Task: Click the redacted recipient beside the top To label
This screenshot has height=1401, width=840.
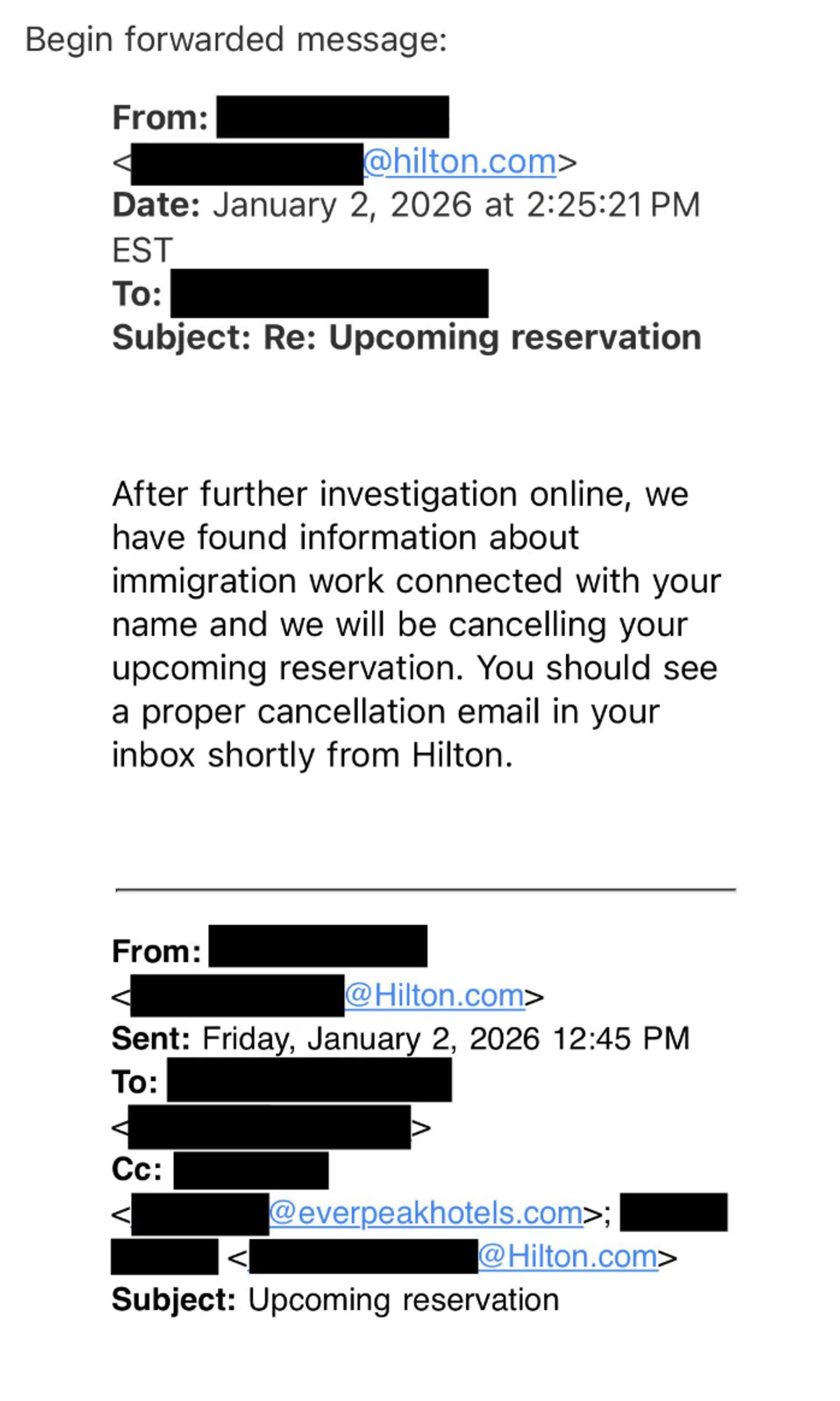Action: click(329, 294)
